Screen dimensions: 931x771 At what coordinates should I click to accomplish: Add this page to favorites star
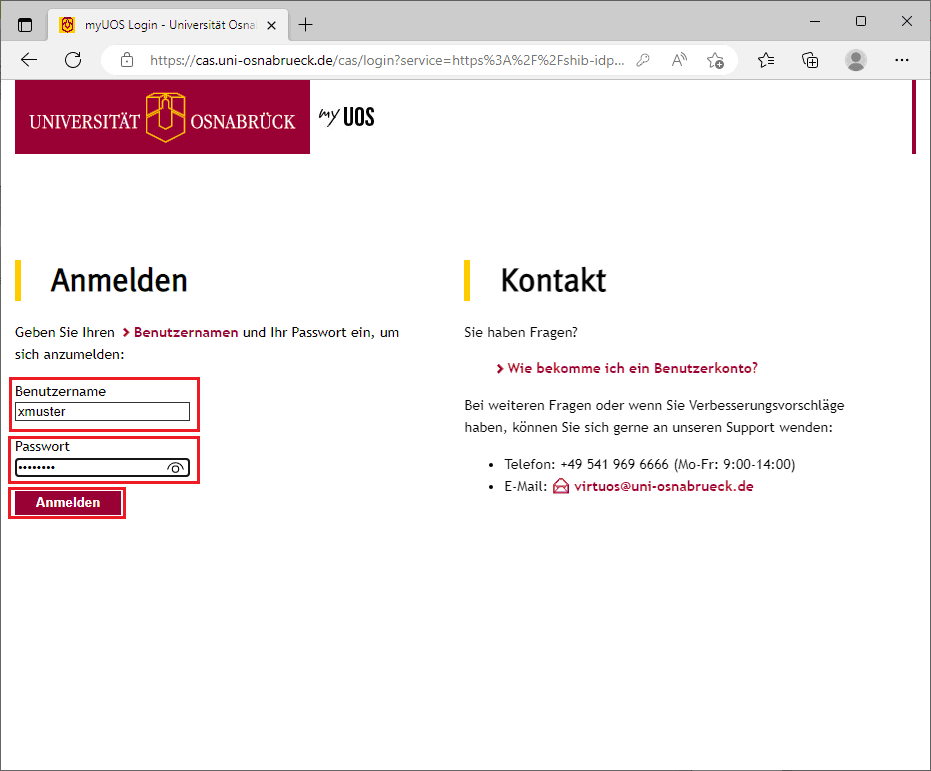pyautogui.click(x=715, y=60)
